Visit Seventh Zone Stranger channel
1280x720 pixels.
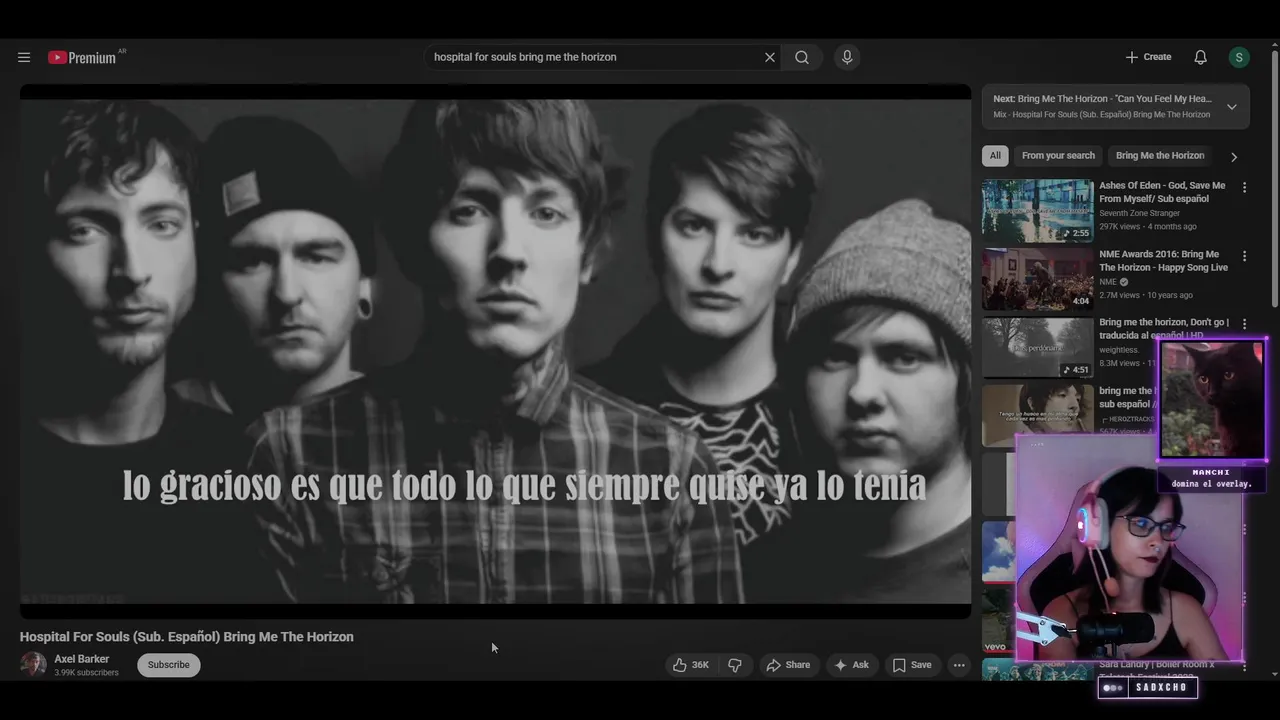(x=1139, y=213)
